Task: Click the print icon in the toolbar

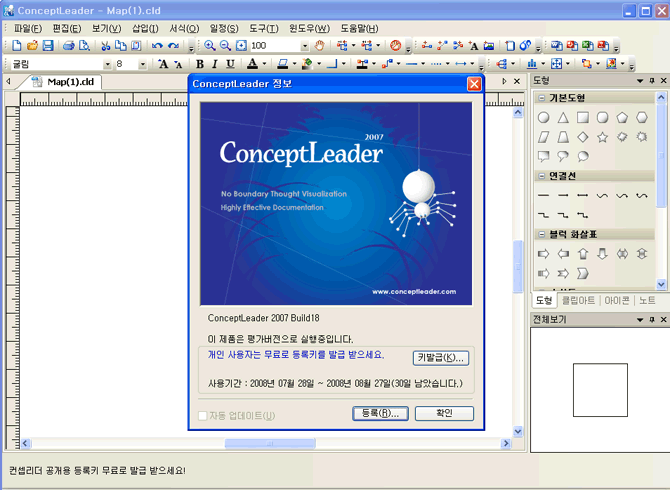Action: point(69,45)
